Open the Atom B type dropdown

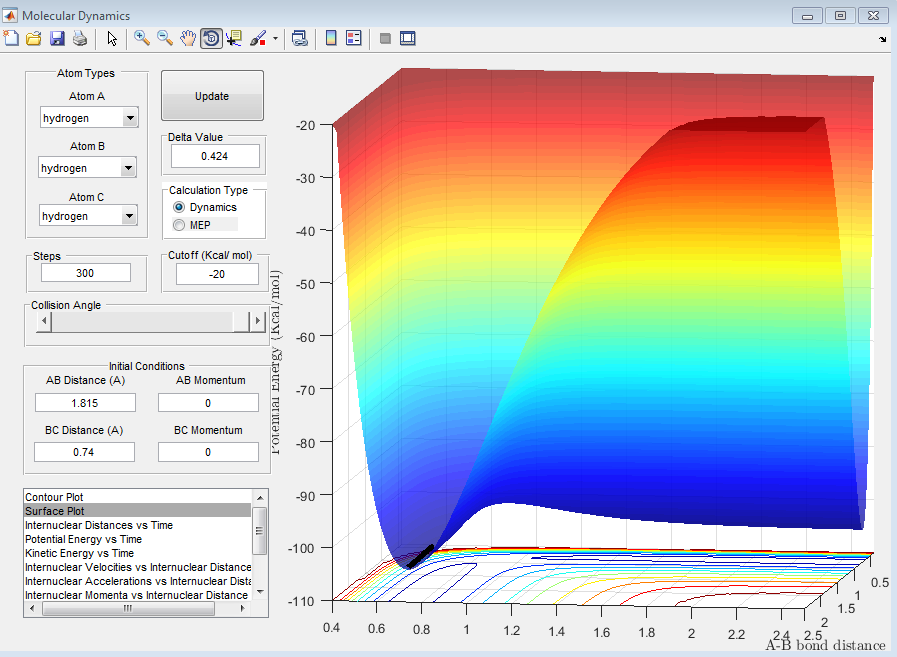pyautogui.click(x=129, y=168)
